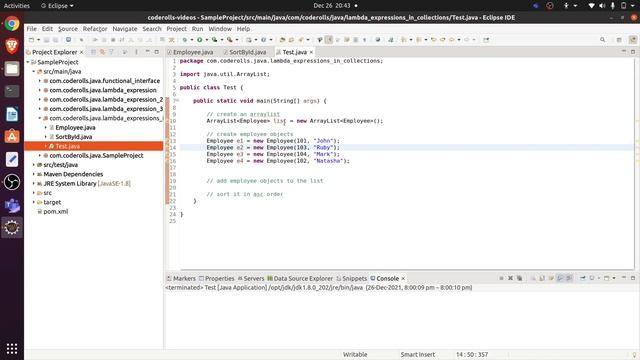Open the Source menu
Viewport: 640px width, 360px height.
coord(68,29)
